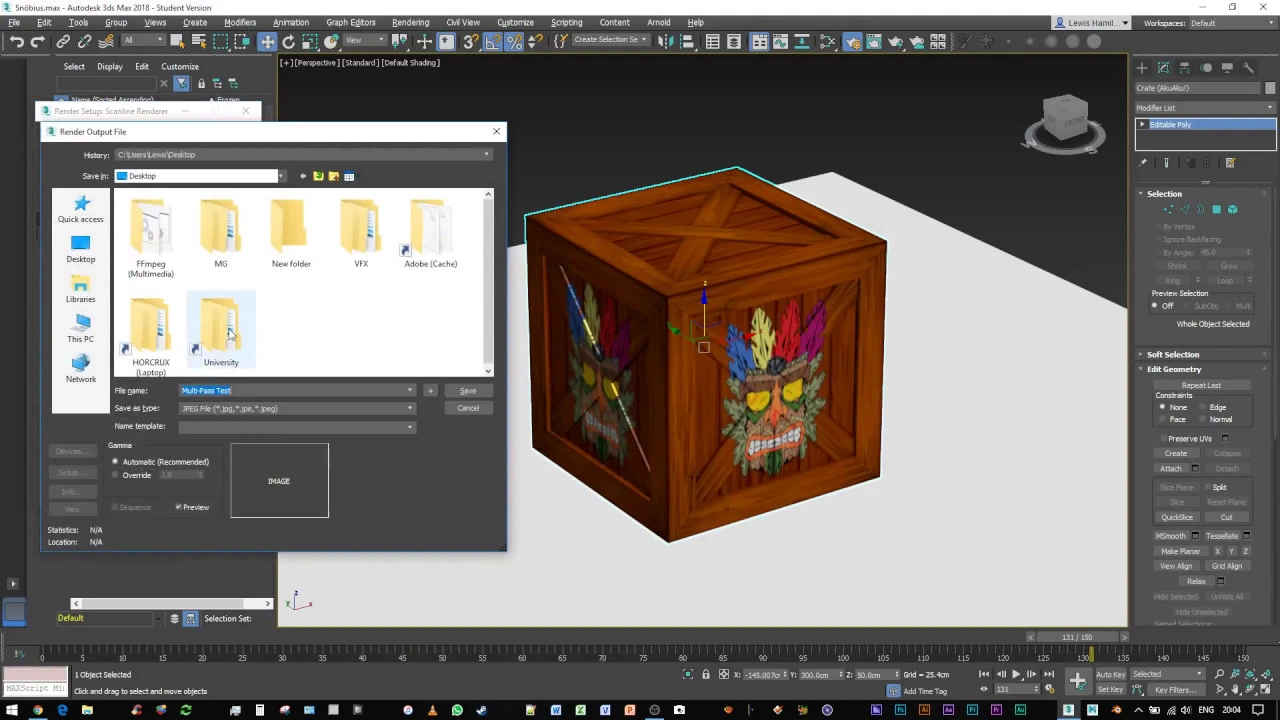
Task: Click the Attach button
Action: coord(1171,468)
